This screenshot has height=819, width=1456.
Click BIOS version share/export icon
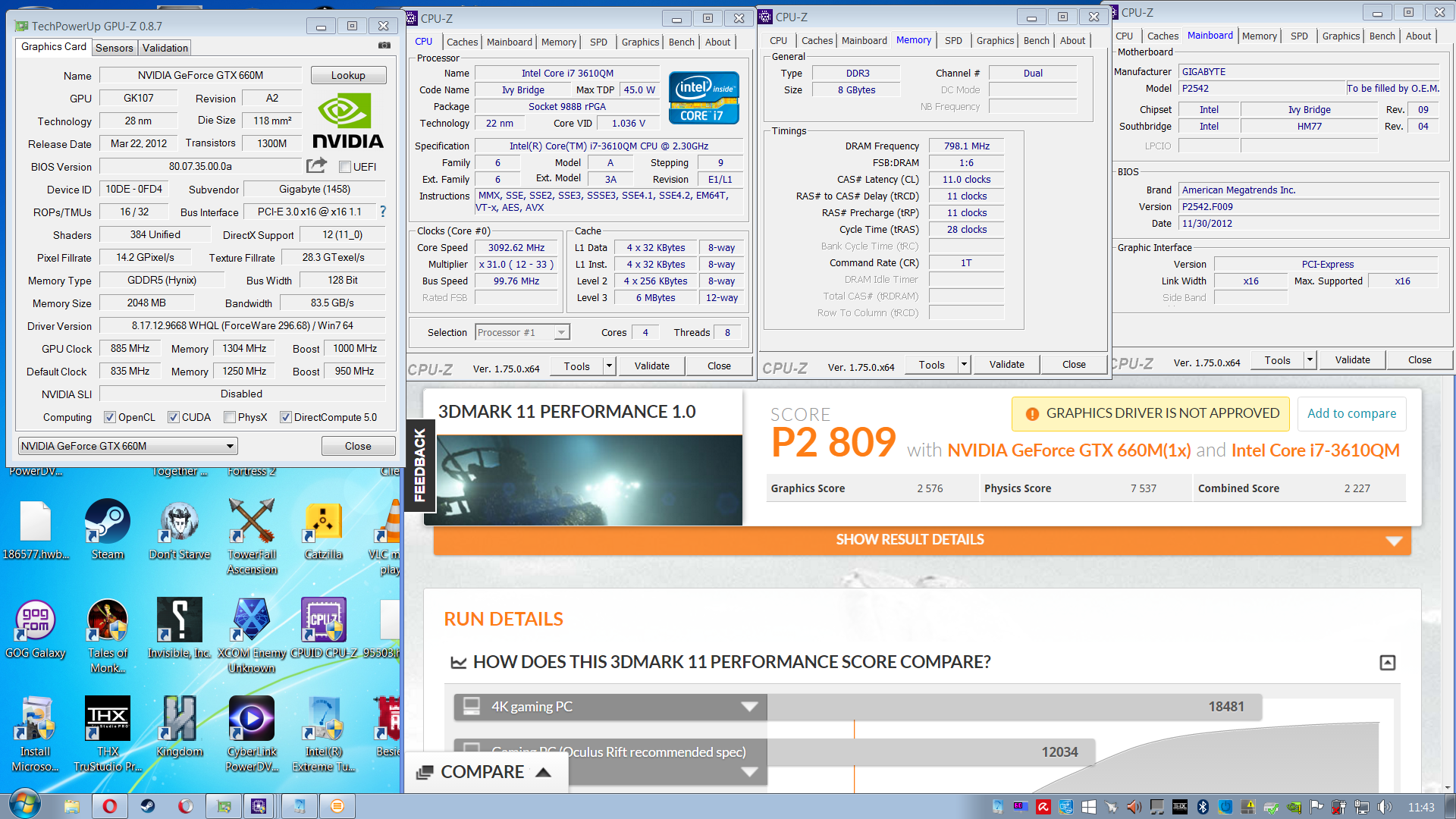click(316, 165)
